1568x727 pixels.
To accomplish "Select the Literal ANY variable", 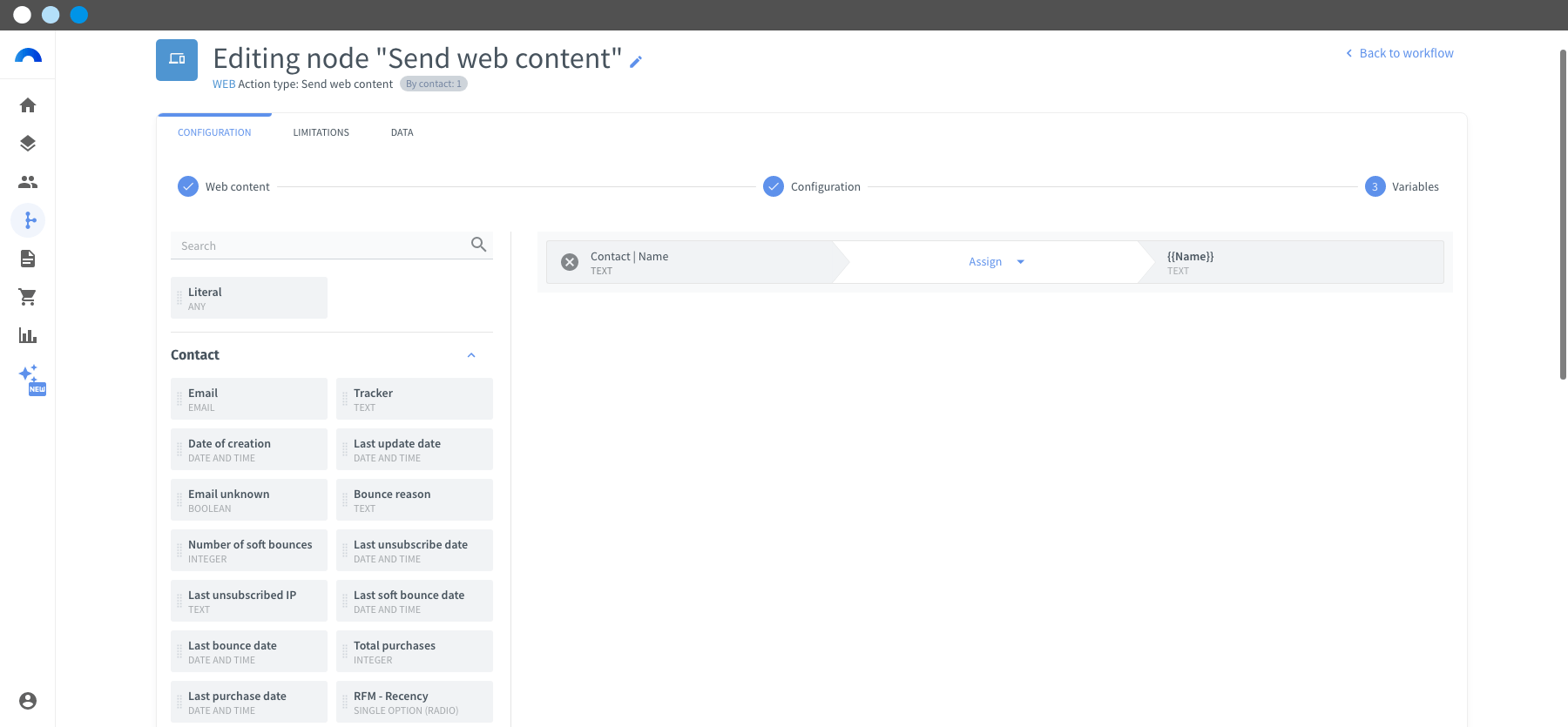I will (249, 298).
